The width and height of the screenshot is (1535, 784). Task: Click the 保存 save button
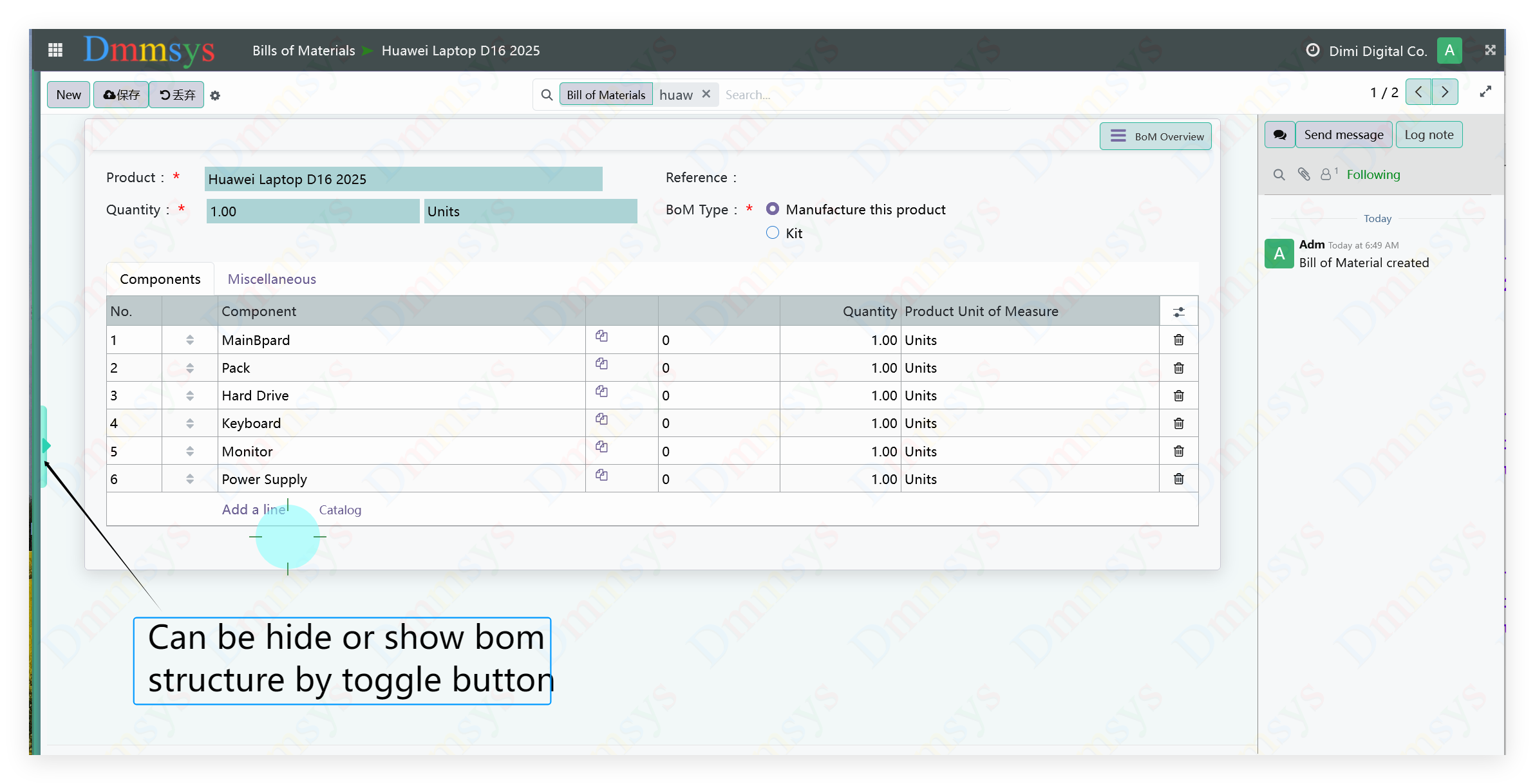[x=121, y=95]
